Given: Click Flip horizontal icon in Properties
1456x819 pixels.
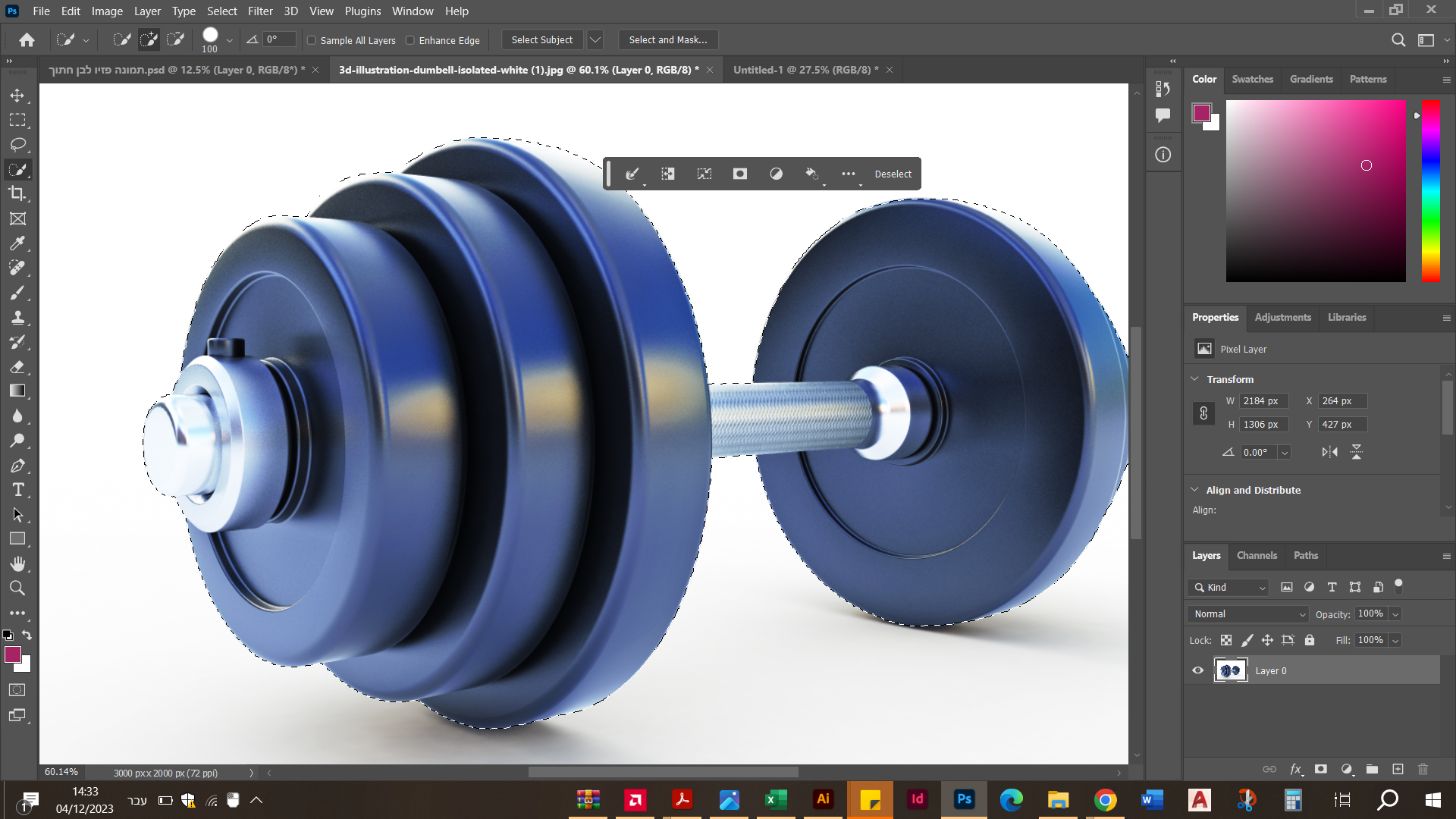Looking at the screenshot, I should (x=1330, y=452).
